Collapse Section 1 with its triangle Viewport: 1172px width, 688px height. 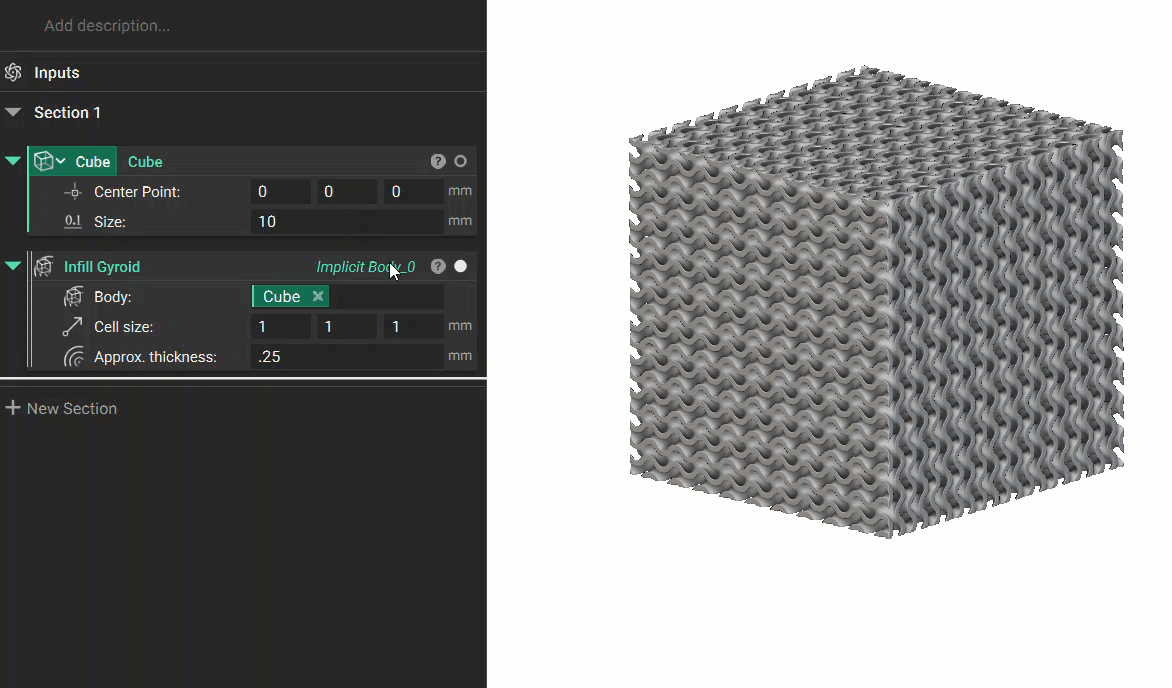(13, 112)
